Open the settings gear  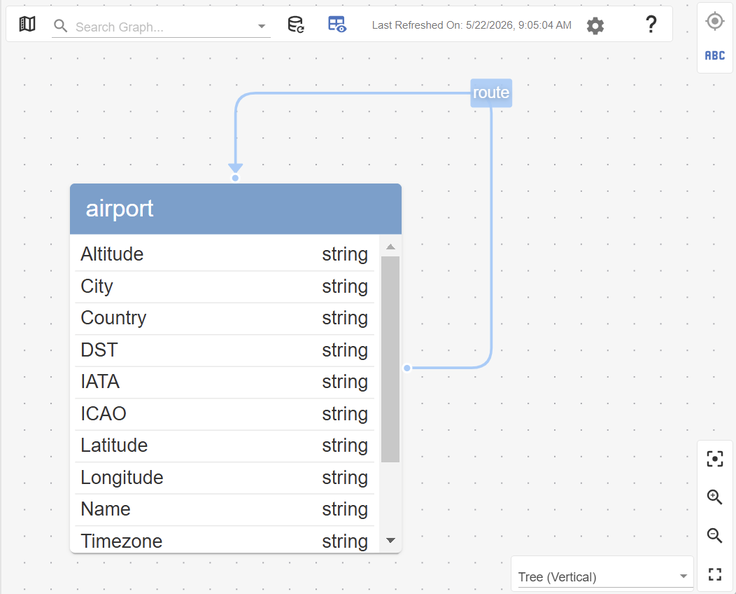(595, 25)
